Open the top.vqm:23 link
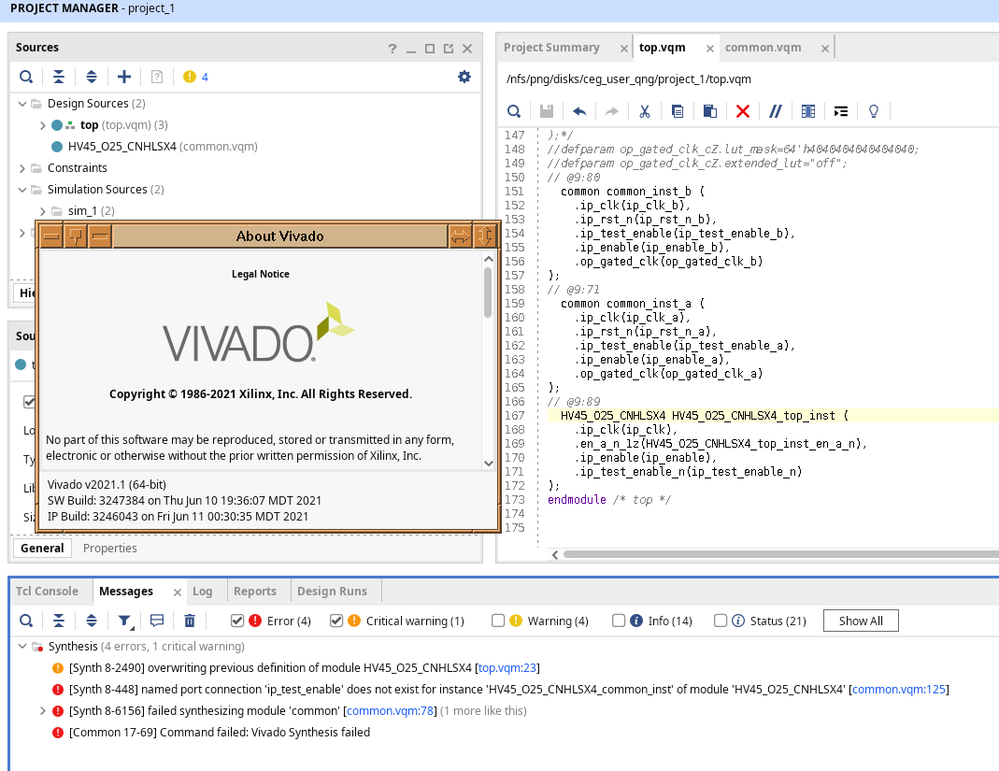 (507, 668)
